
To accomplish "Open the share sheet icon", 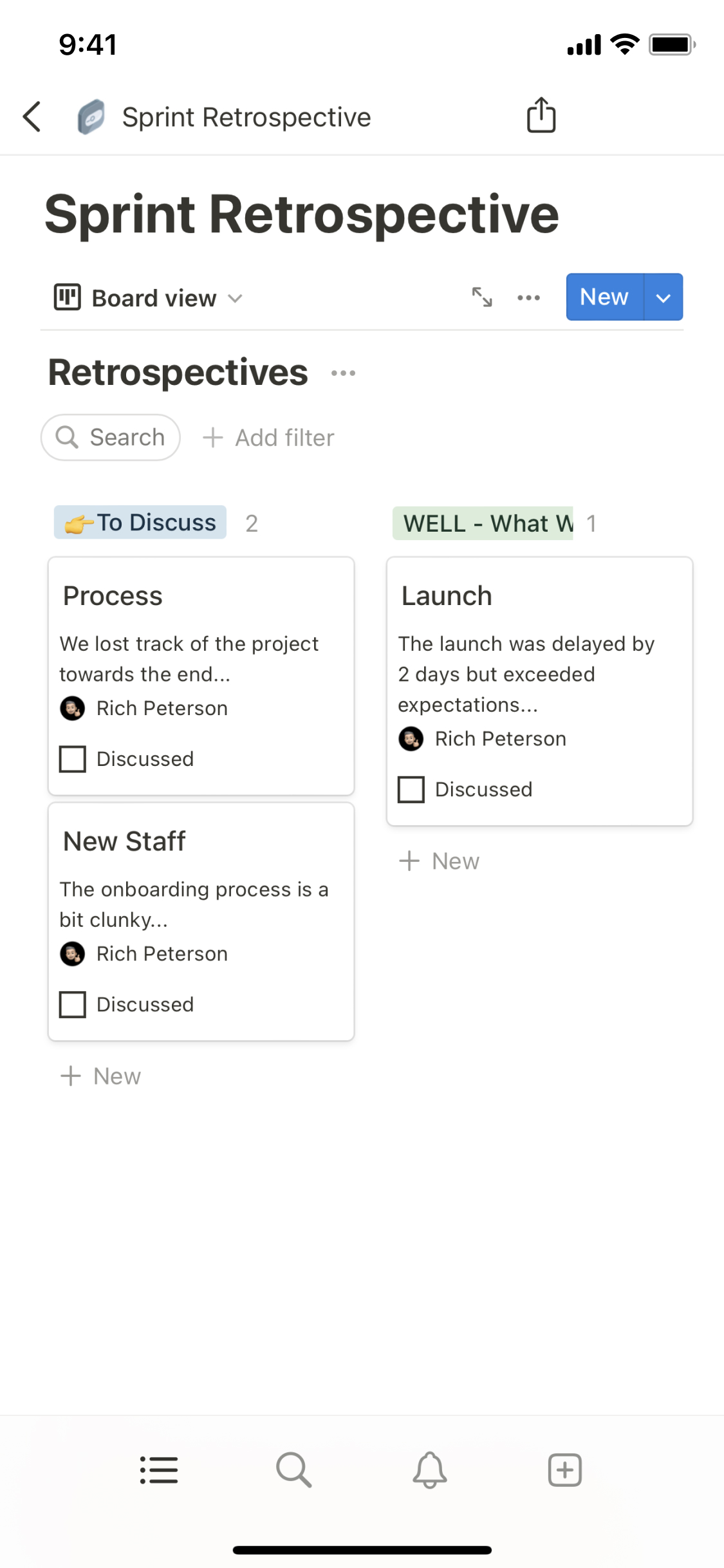I will [x=541, y=116].
